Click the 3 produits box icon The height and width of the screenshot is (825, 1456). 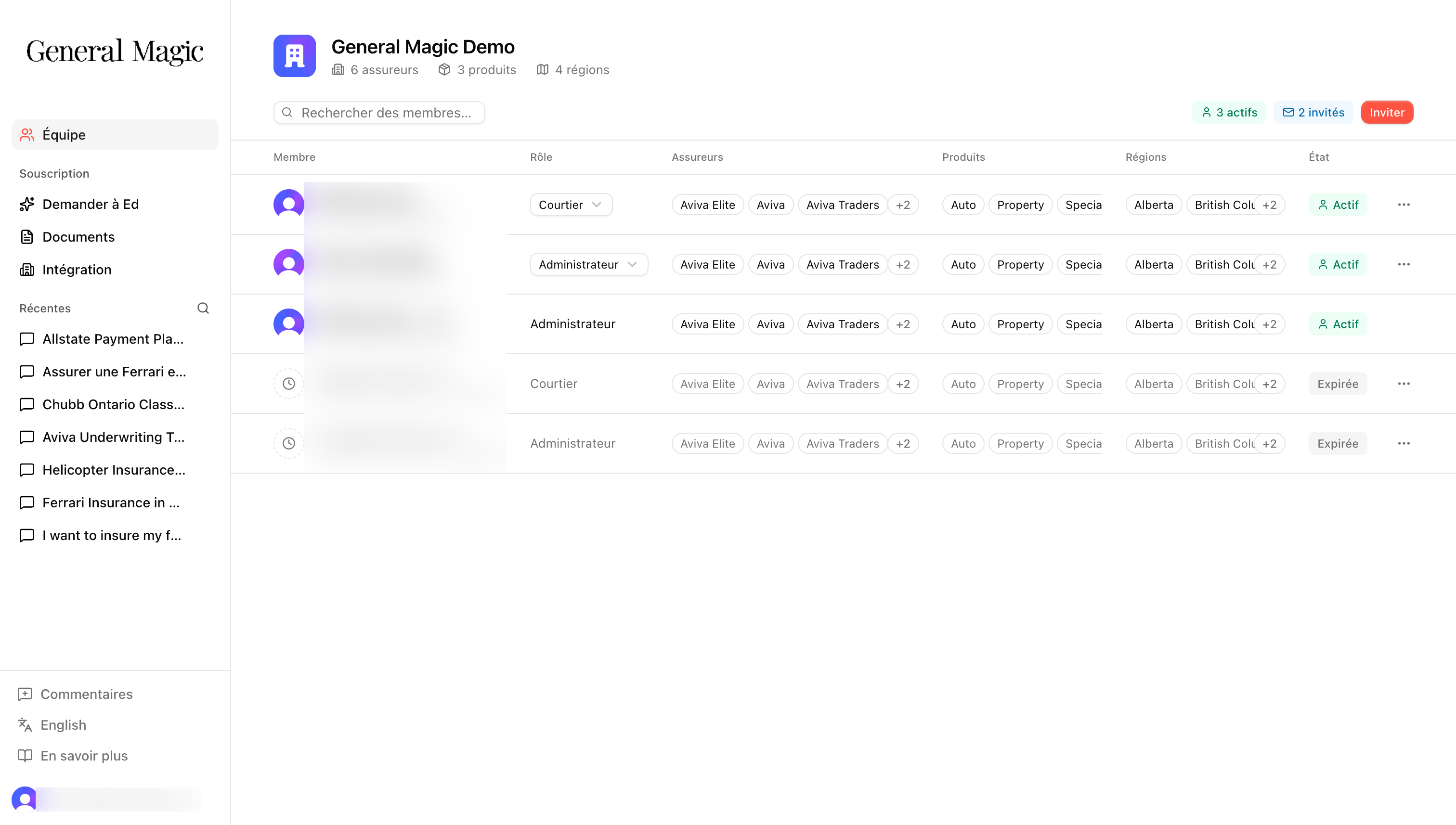pos(444,70)
